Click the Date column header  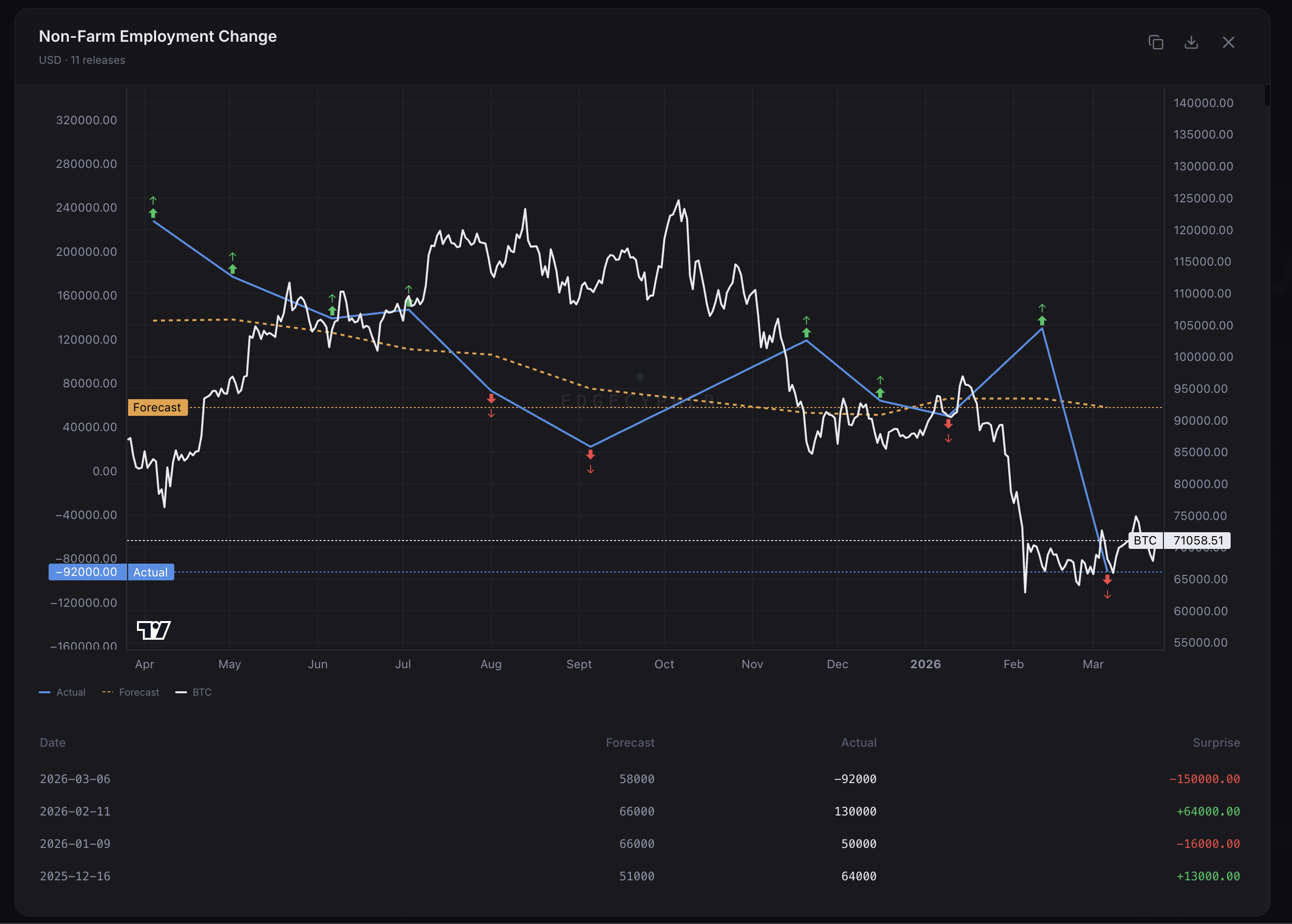(53, 742)
